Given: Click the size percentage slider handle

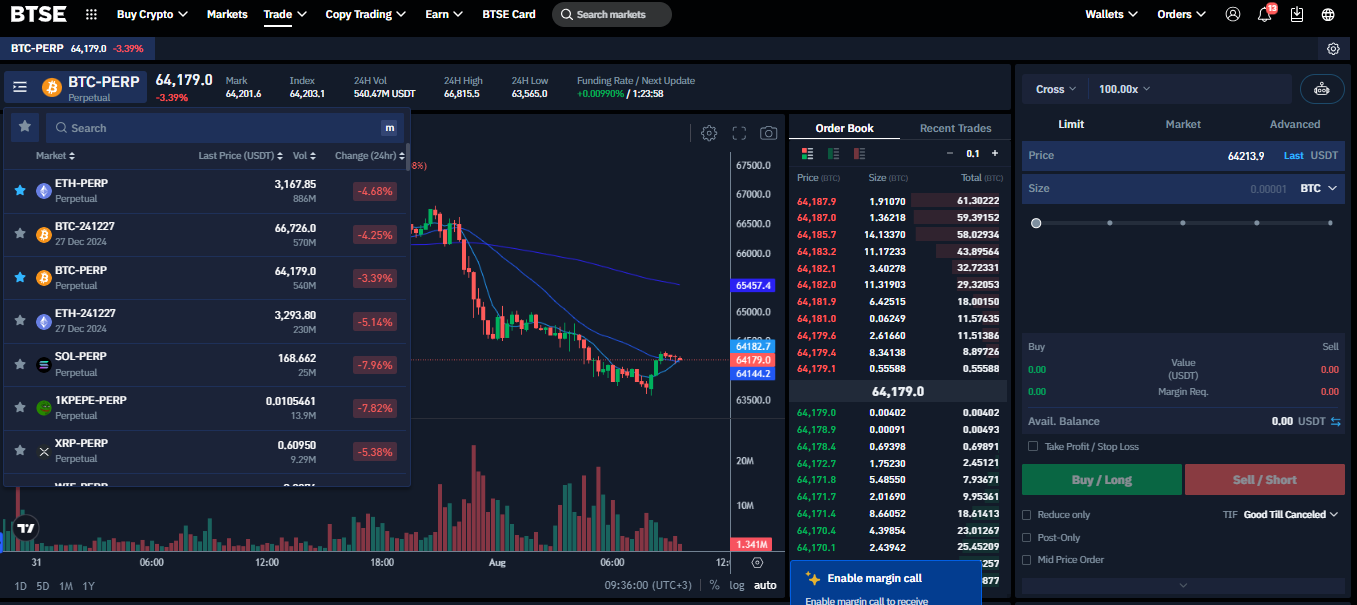Looking at the screenshot, I should pos(1036,223).
